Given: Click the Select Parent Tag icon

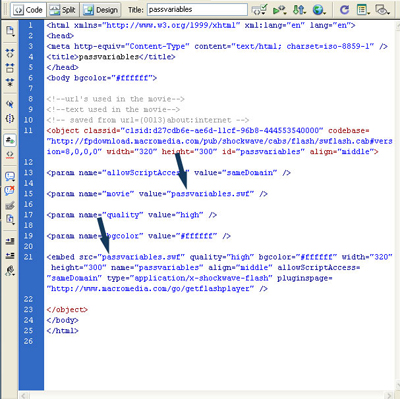Looking at the screenshot, I should point(10,104).
